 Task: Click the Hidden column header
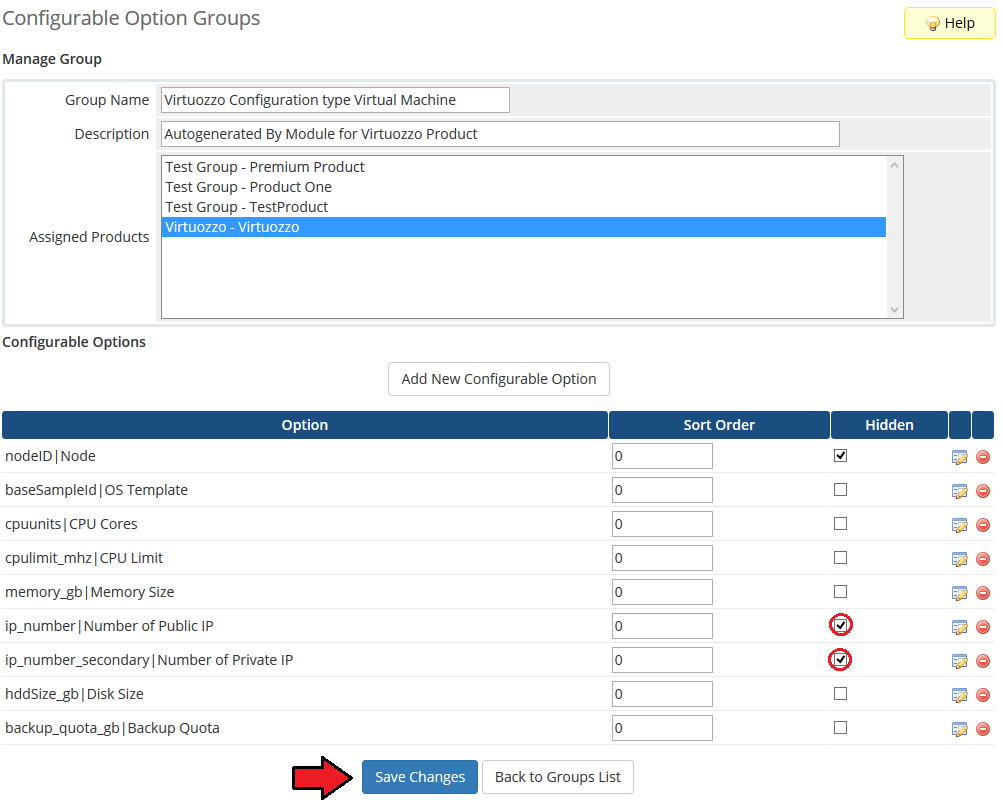(889, 425)
